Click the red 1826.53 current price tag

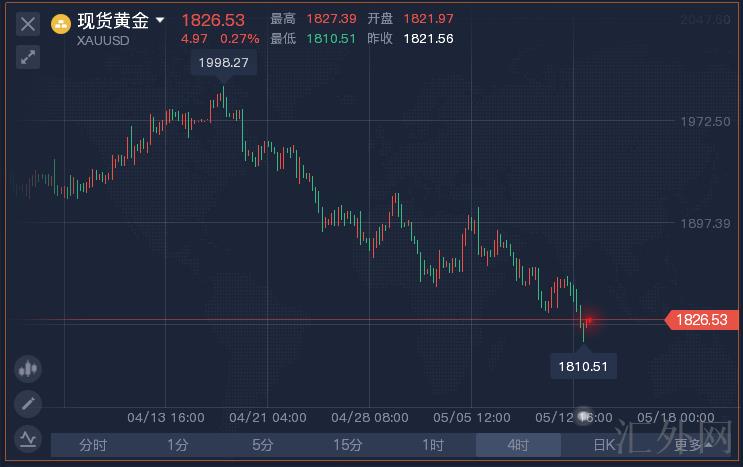[702, 320]
